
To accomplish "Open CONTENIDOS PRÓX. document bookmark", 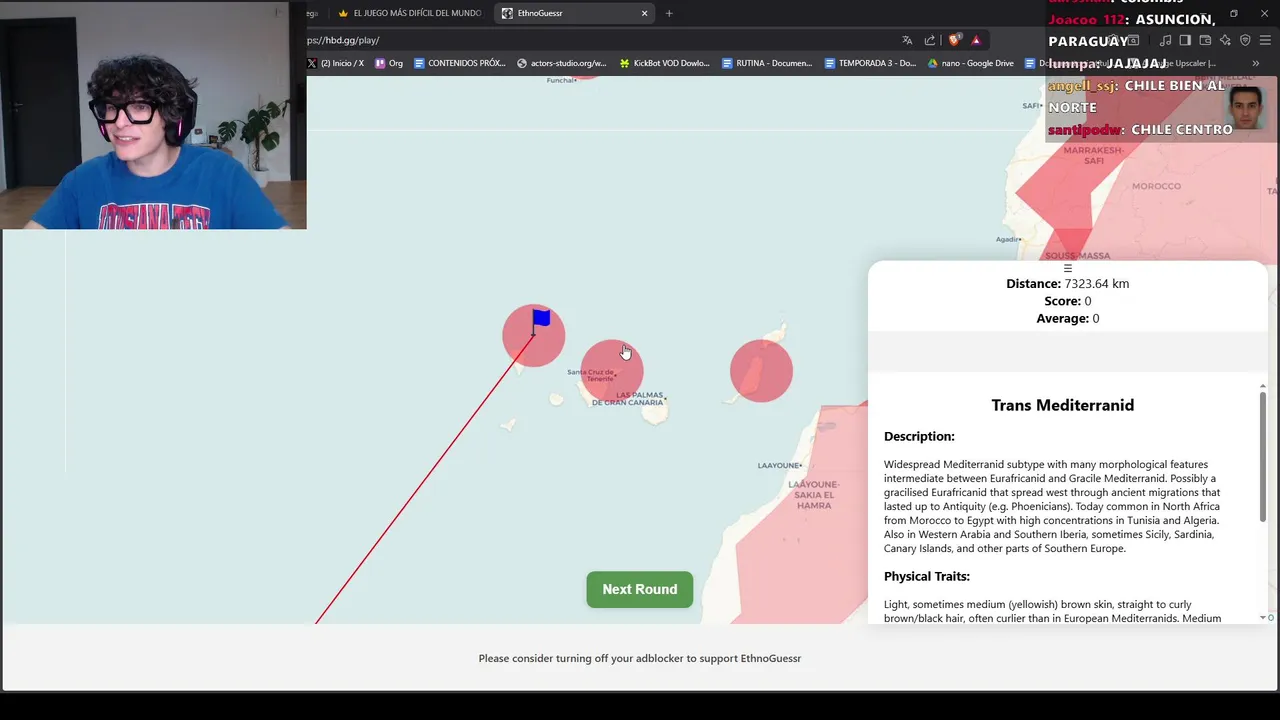I will (460, 63).
